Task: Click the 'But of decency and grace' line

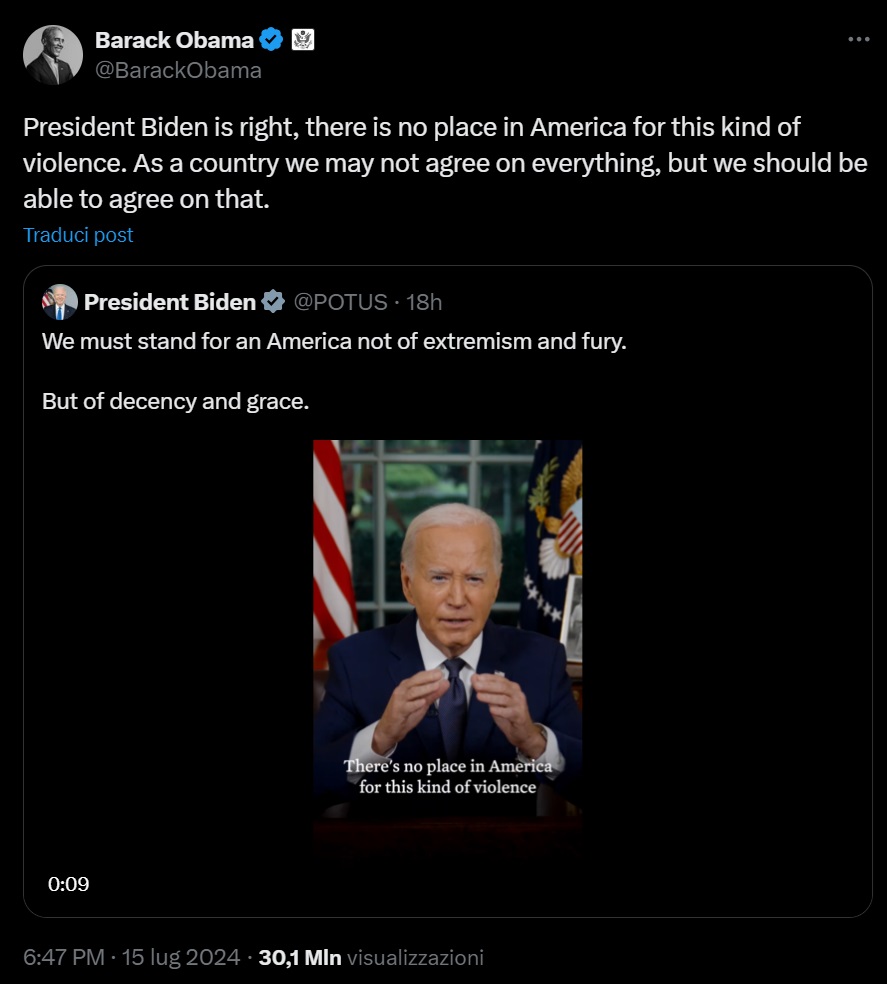Action: point(175,401)
